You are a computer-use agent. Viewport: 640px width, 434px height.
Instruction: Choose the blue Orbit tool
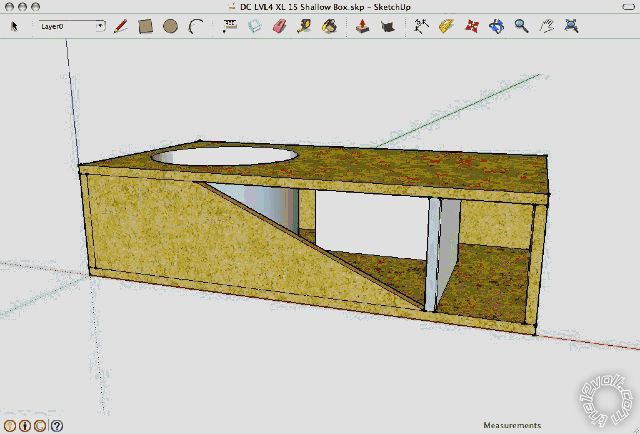(496, 26)
